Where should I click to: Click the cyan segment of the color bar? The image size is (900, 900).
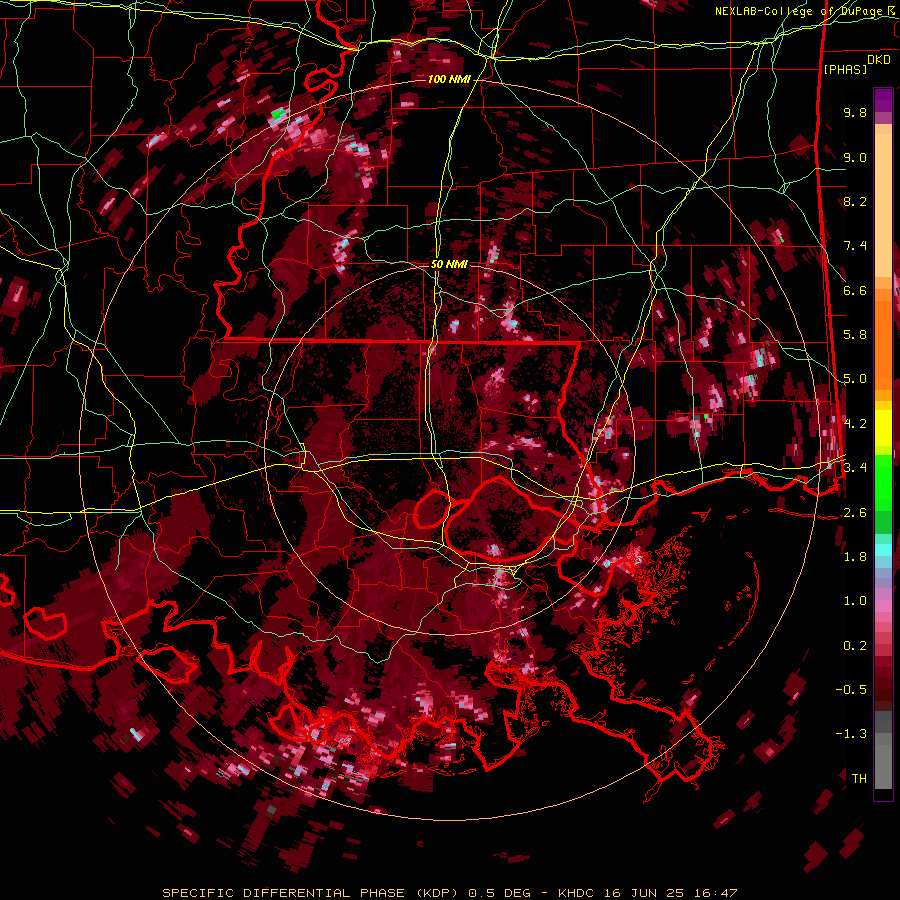[883, 549]
